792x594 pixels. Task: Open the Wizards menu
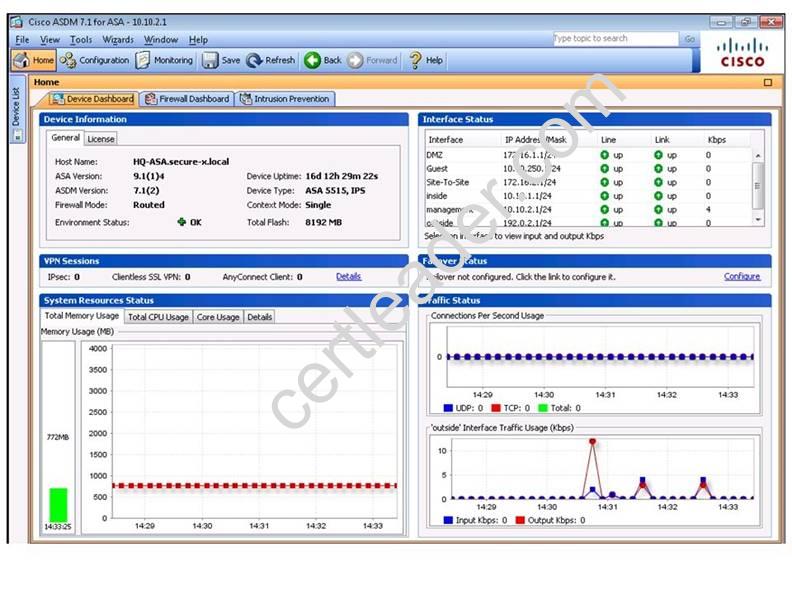[x=118, y=39]
